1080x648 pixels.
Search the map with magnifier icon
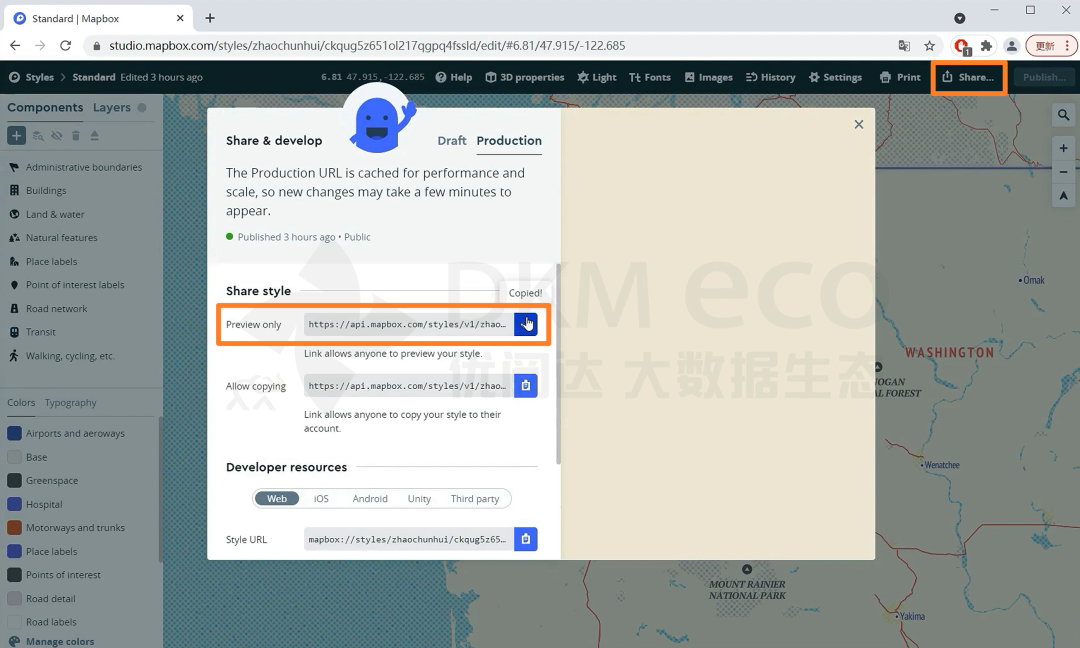click(x=1063, y=115)
